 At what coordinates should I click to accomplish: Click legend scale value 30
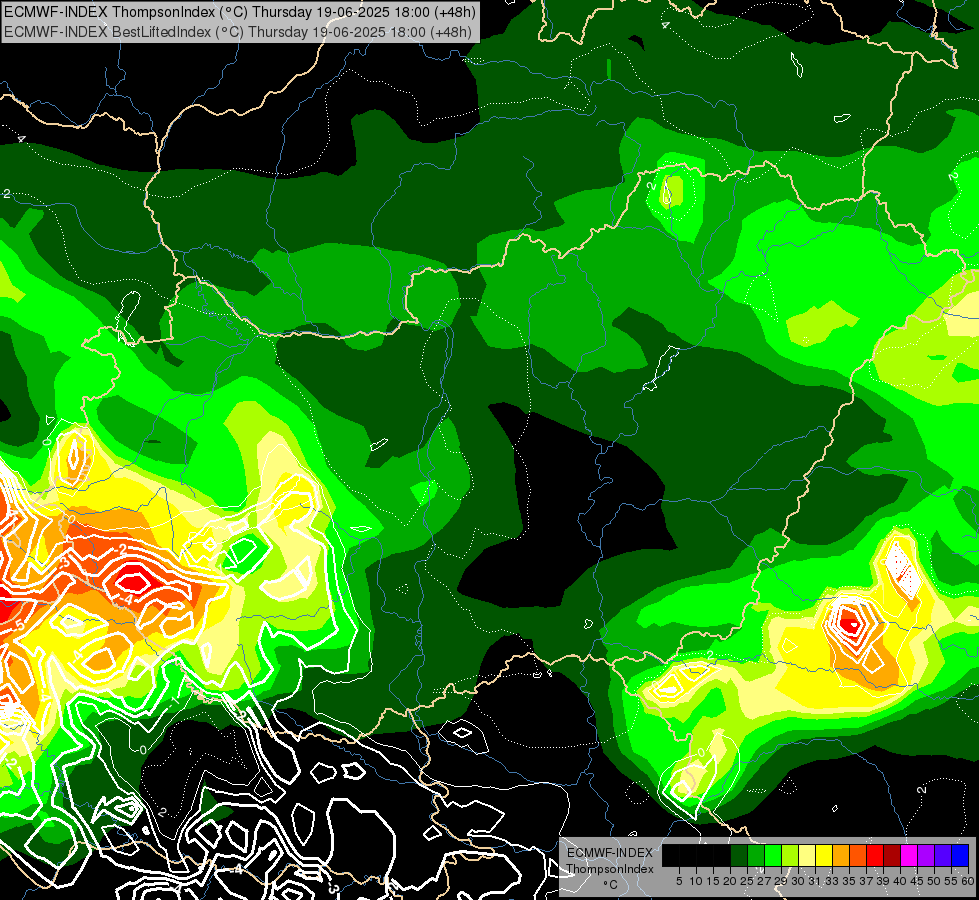click(x=797, y=881)
